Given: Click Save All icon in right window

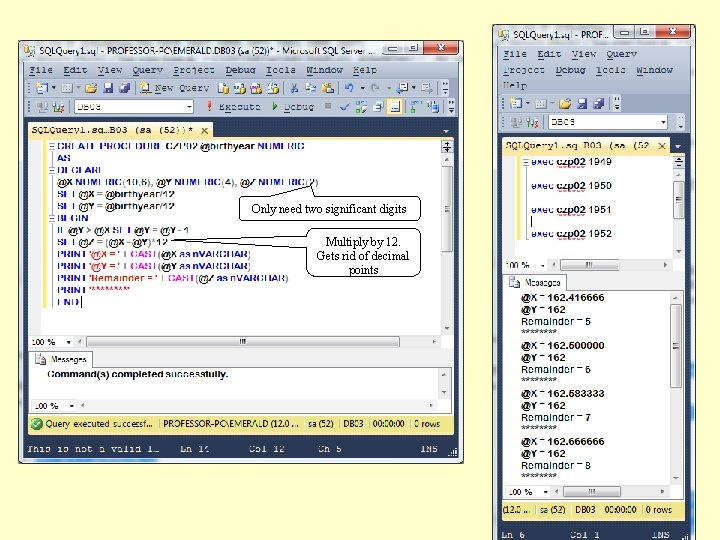Looking at the screenshot, I should pyautogui.click(x=598, y=103).
